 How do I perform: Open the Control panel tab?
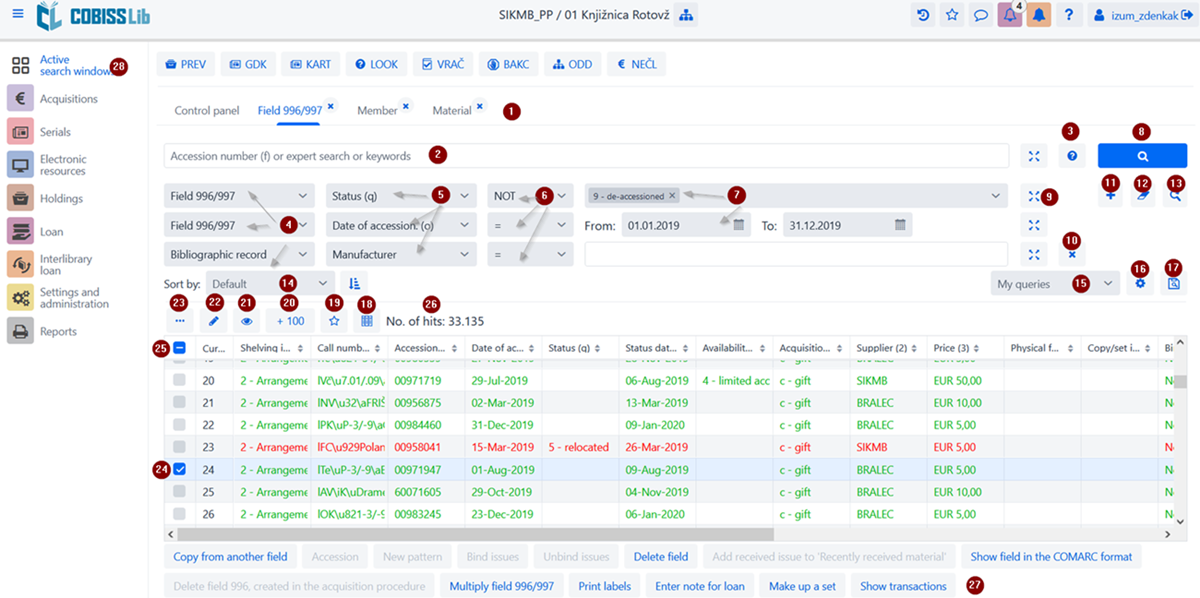[206, 111]
